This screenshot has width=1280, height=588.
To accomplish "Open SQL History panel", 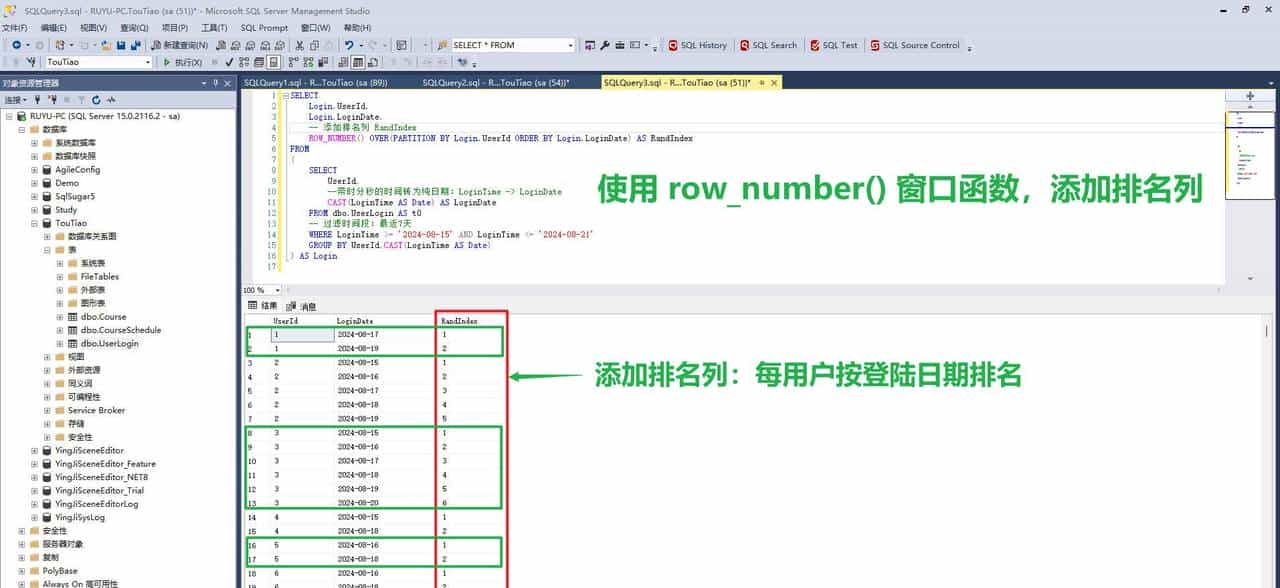I will 700,45.
